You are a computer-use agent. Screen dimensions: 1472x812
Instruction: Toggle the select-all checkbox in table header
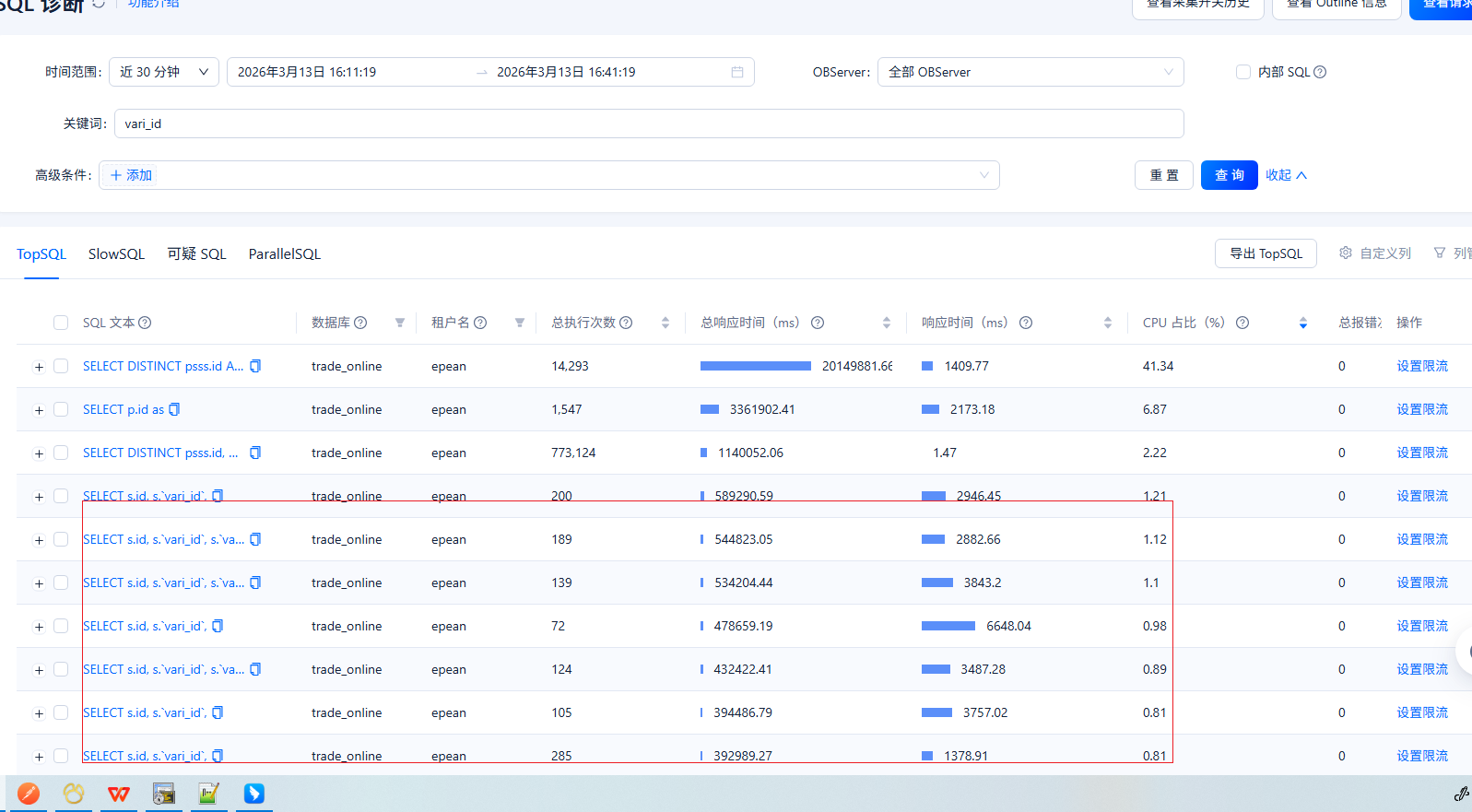tap(61, 323)
